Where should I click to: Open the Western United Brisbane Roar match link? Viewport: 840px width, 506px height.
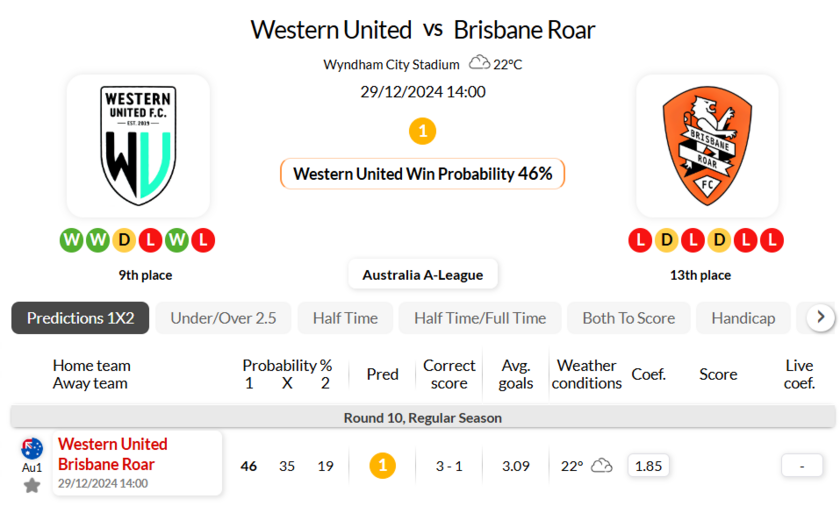click(x=113, y=454)
